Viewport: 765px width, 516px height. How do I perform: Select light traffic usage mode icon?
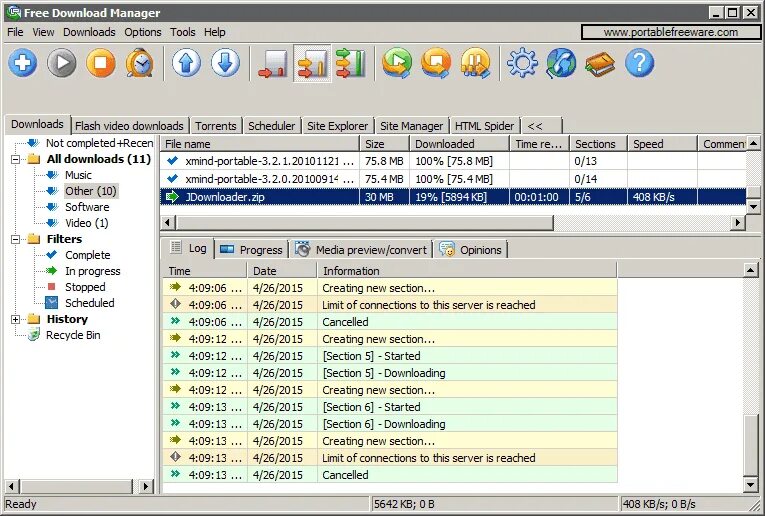273,63
